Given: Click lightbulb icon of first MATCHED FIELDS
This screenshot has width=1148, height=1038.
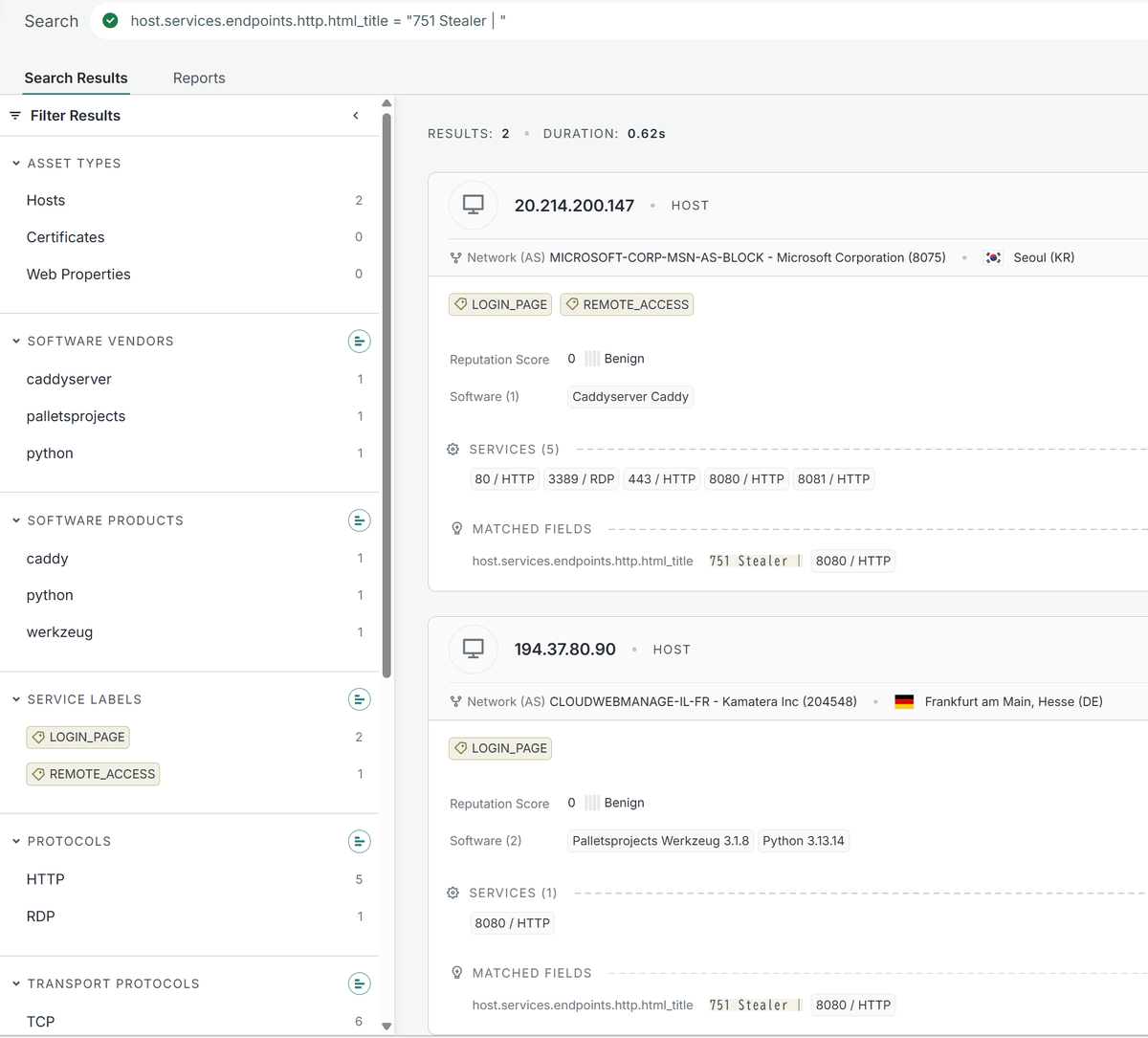Looking at the screenshot, I should pos(456,528).
